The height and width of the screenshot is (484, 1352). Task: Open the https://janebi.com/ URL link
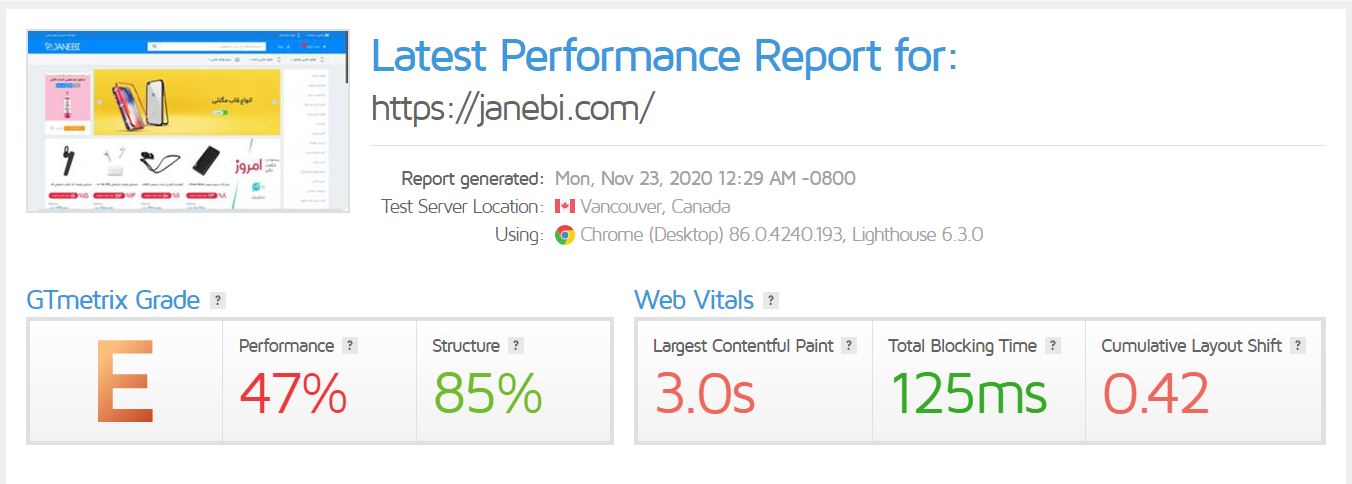pos(512,108)
